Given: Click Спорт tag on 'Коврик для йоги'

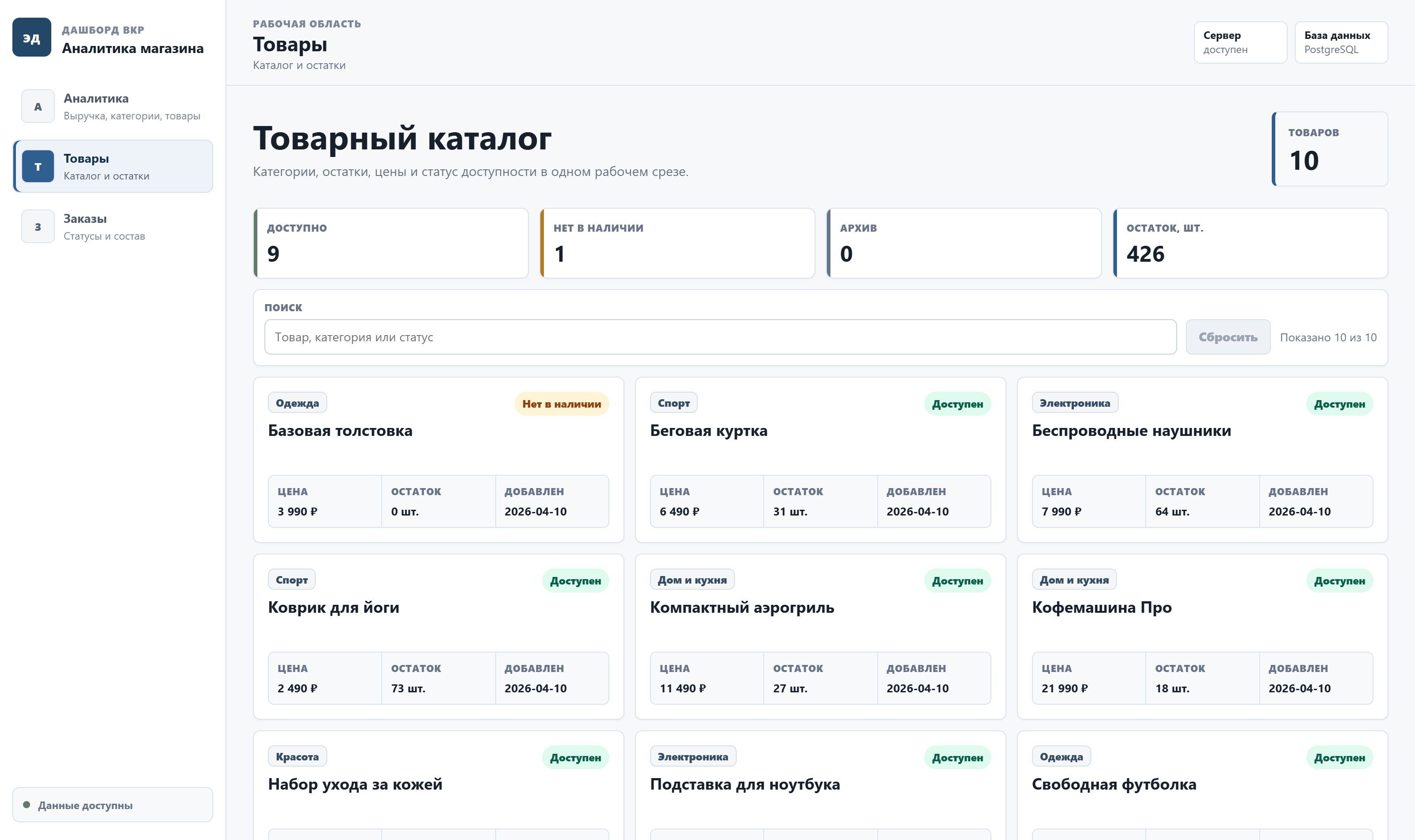Looking at the screenshot, I should 291,580.
